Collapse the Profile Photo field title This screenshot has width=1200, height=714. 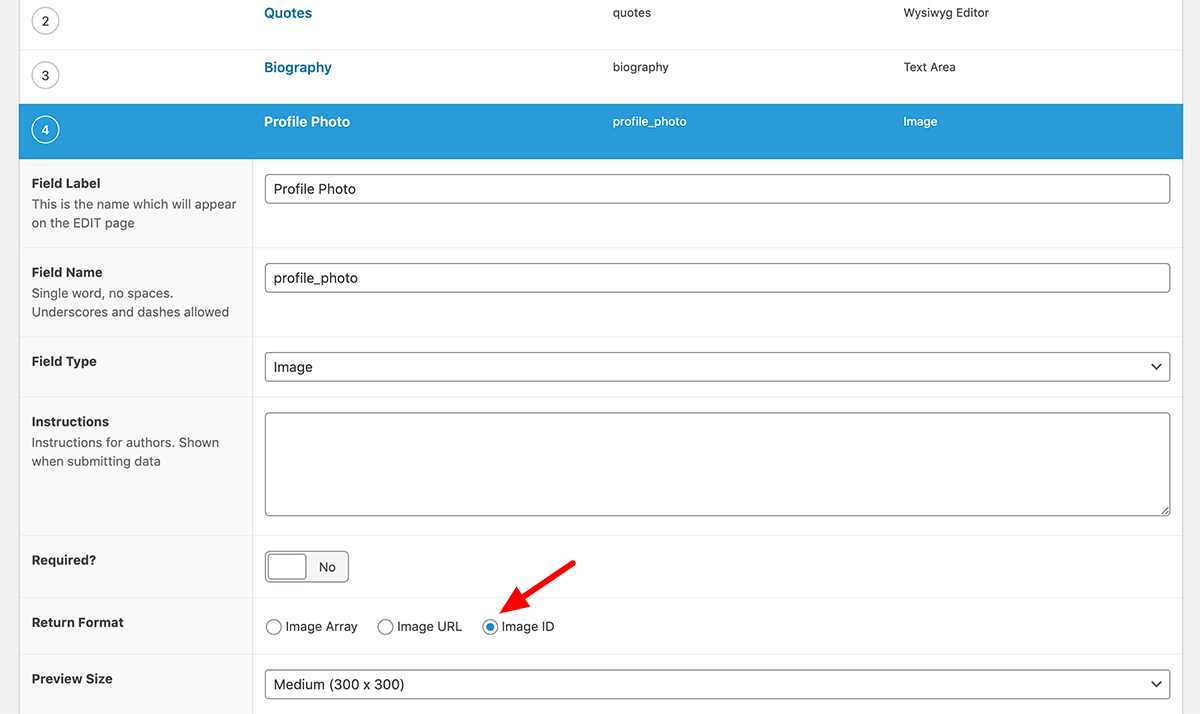click(x=307, y=122)
